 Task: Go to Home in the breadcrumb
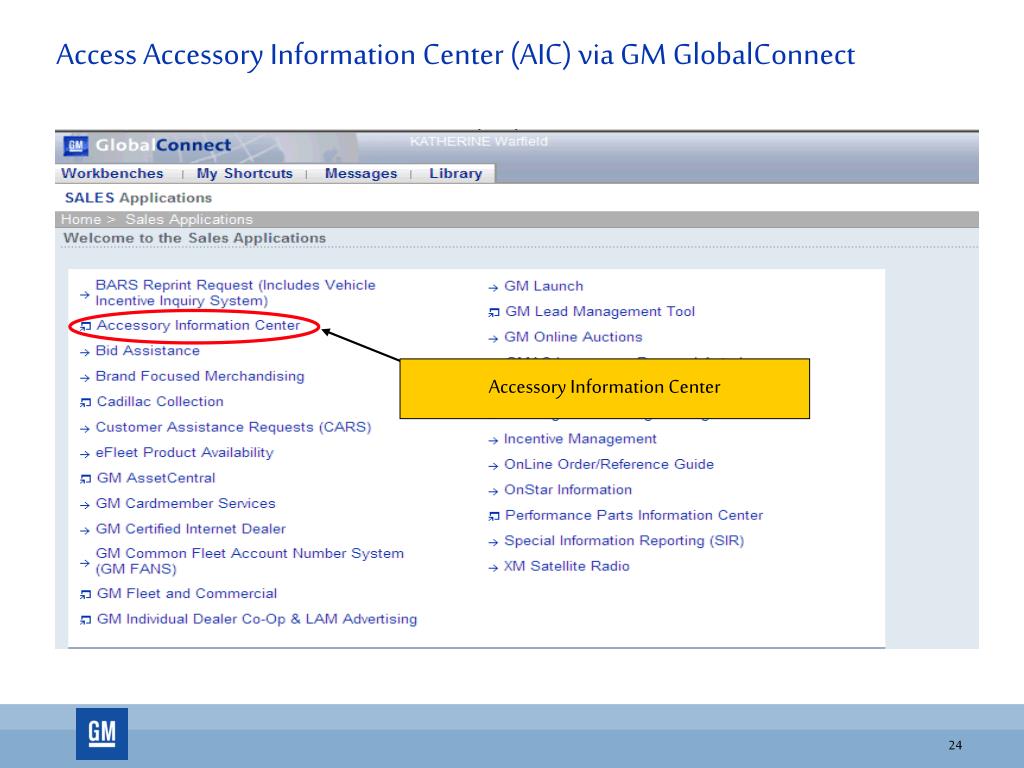coord(81,219)
